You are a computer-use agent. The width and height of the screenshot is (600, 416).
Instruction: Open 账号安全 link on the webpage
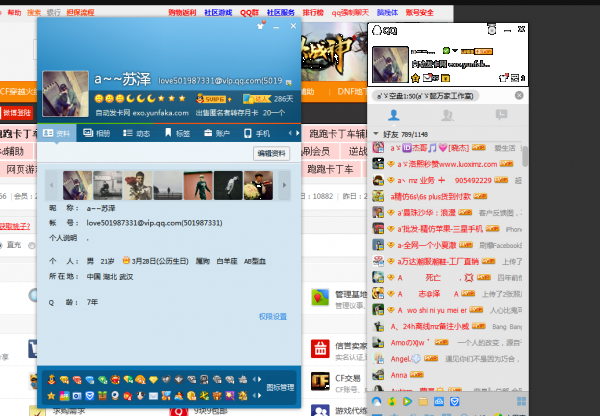(x=420, y=13)
